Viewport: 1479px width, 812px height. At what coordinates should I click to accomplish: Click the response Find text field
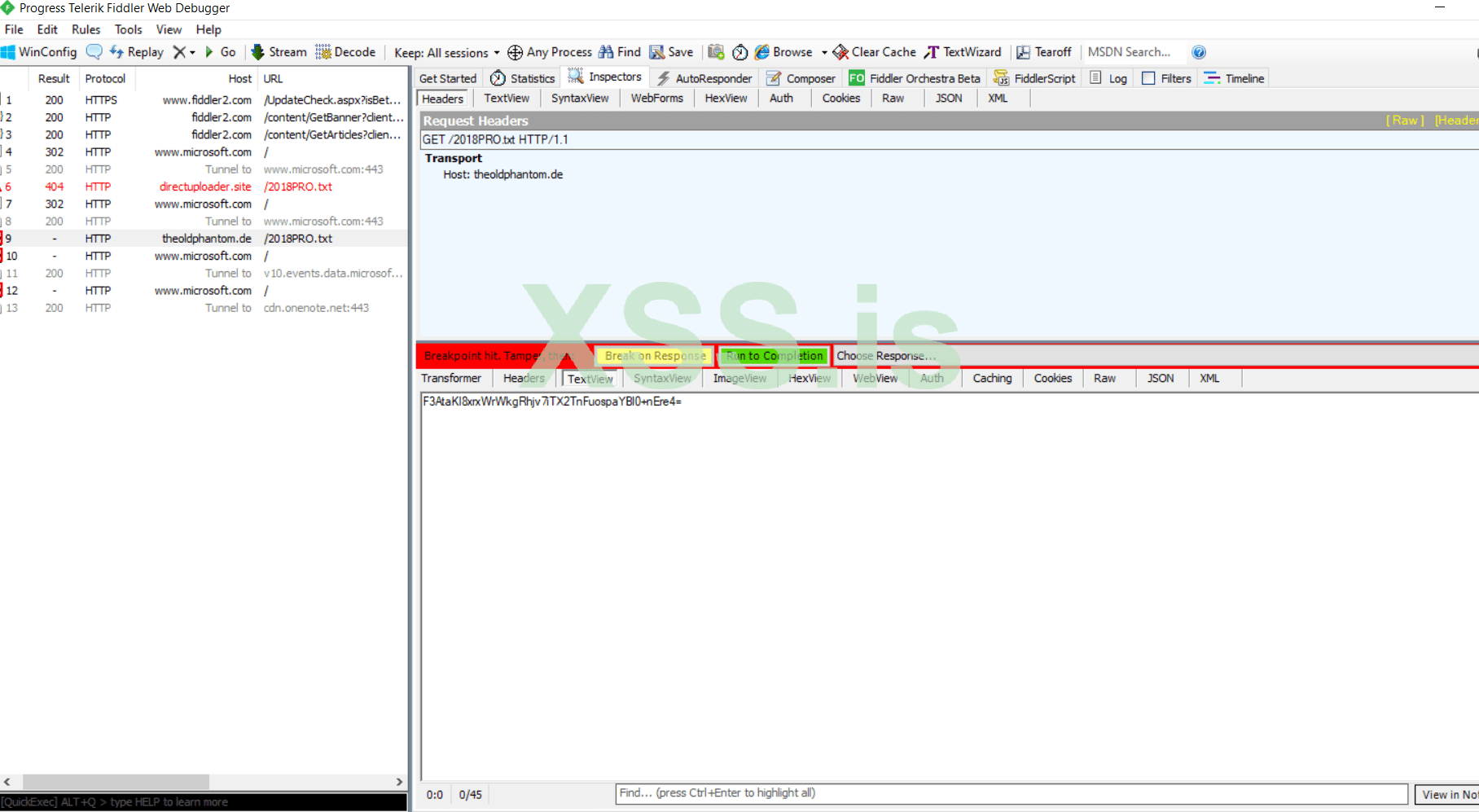(x=1012, y=793)
